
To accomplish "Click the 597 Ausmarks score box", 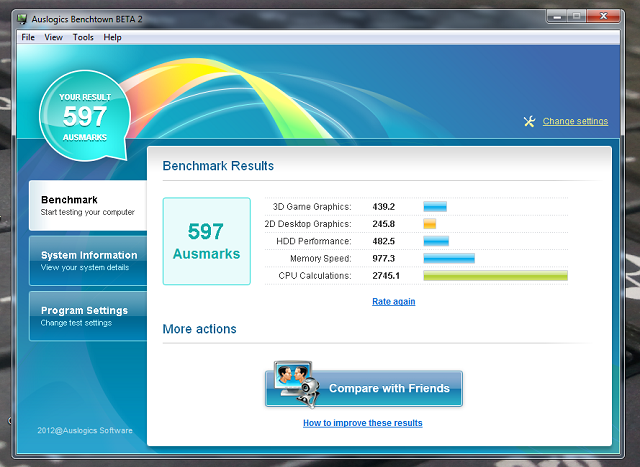I will (207, 241).
